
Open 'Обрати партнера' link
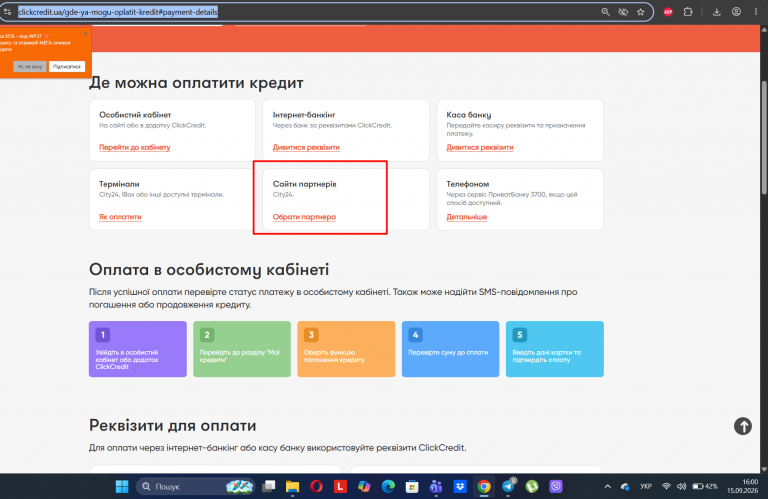point(304,217)
